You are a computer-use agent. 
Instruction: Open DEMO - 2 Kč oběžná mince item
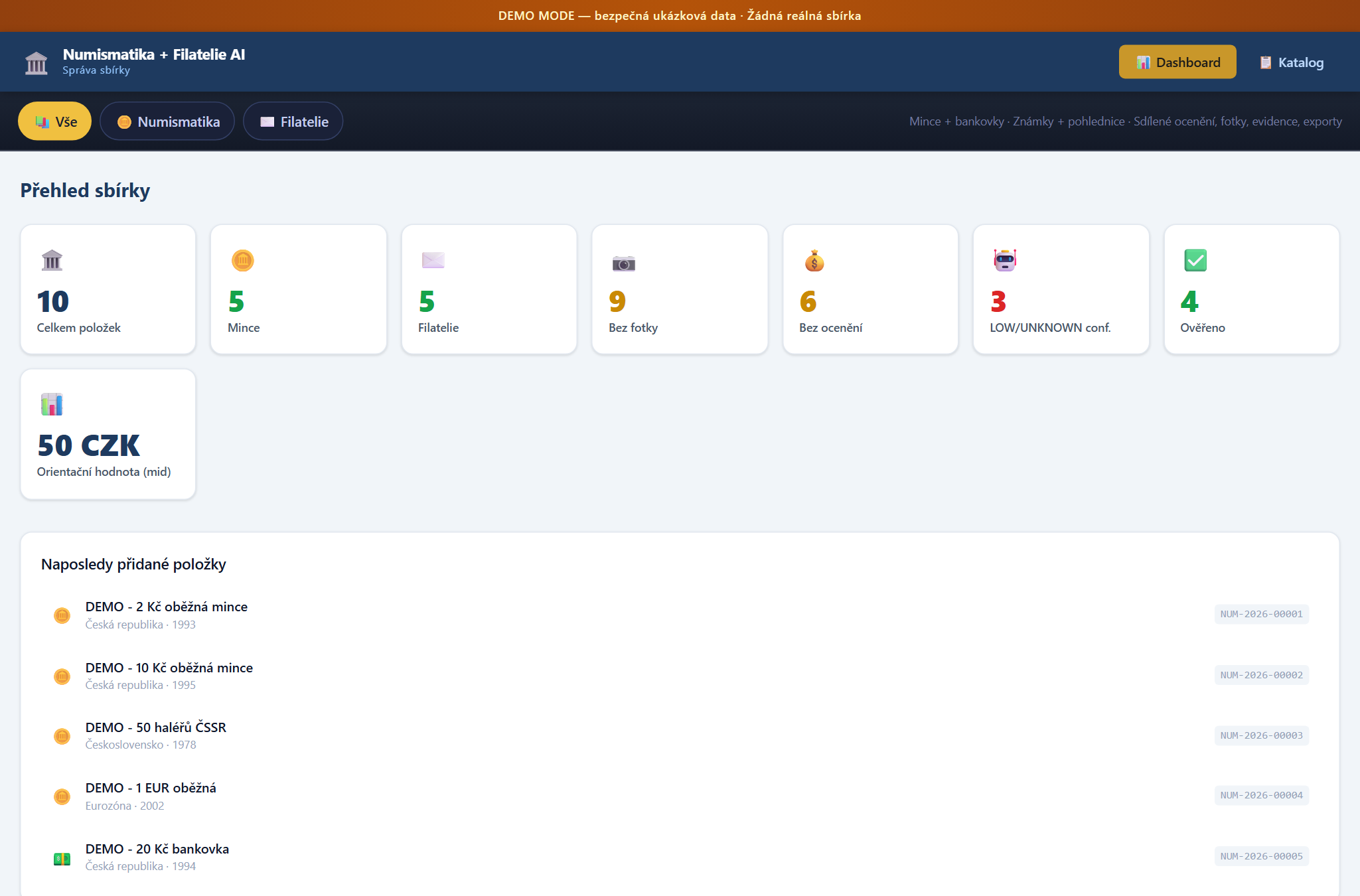(680, 615)
